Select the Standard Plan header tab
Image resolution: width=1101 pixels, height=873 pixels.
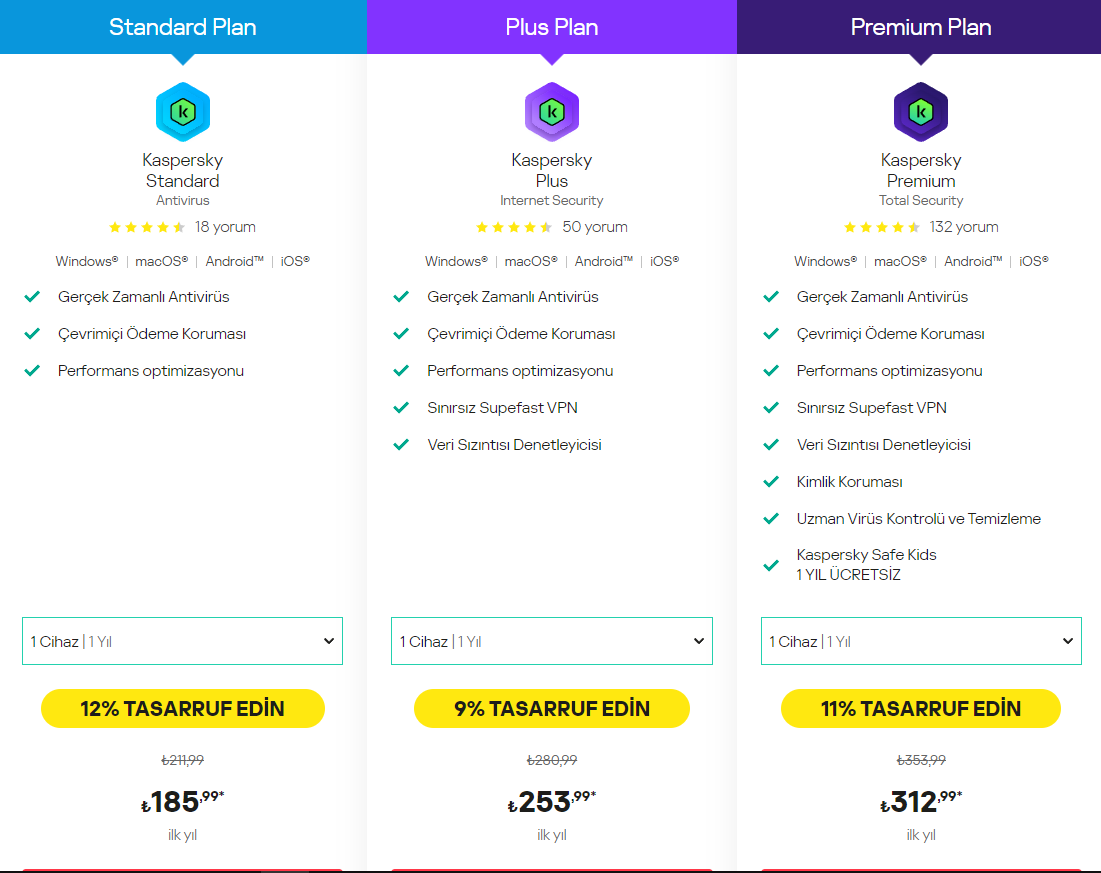tap(183, 27)
